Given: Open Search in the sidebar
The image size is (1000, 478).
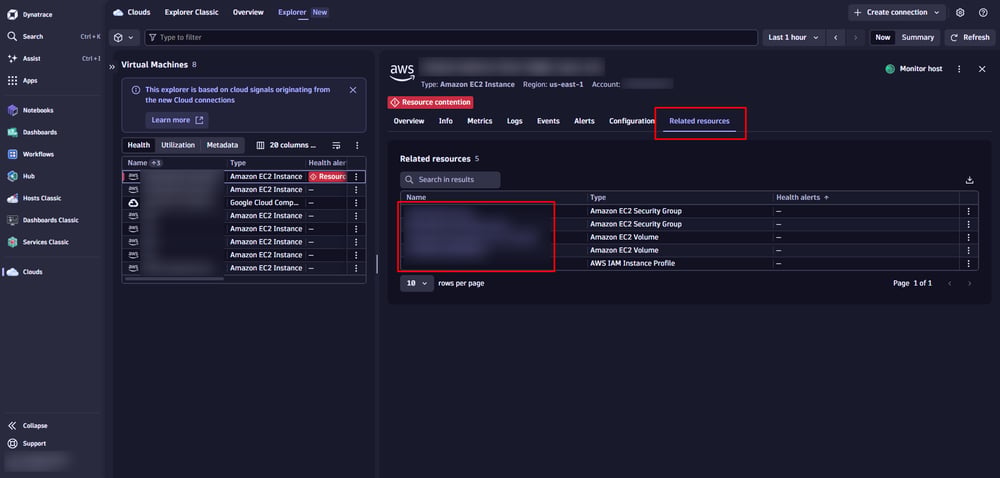Looking at the screenshot, I should (x=32, y=37).
